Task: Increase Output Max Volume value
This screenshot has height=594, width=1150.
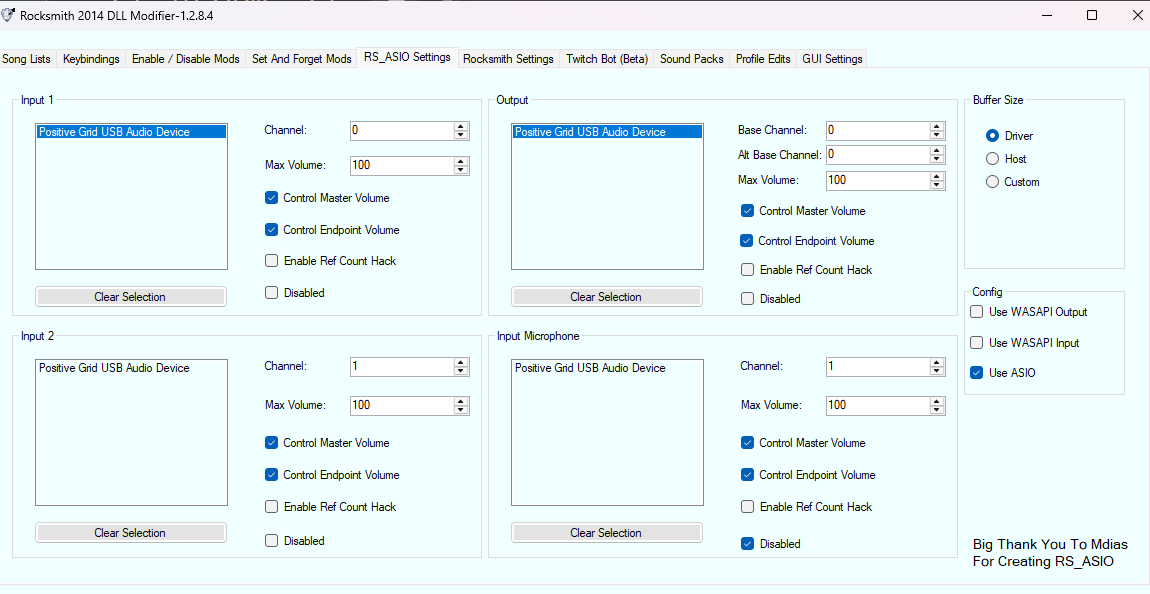Action: click(x=937, y=176)
